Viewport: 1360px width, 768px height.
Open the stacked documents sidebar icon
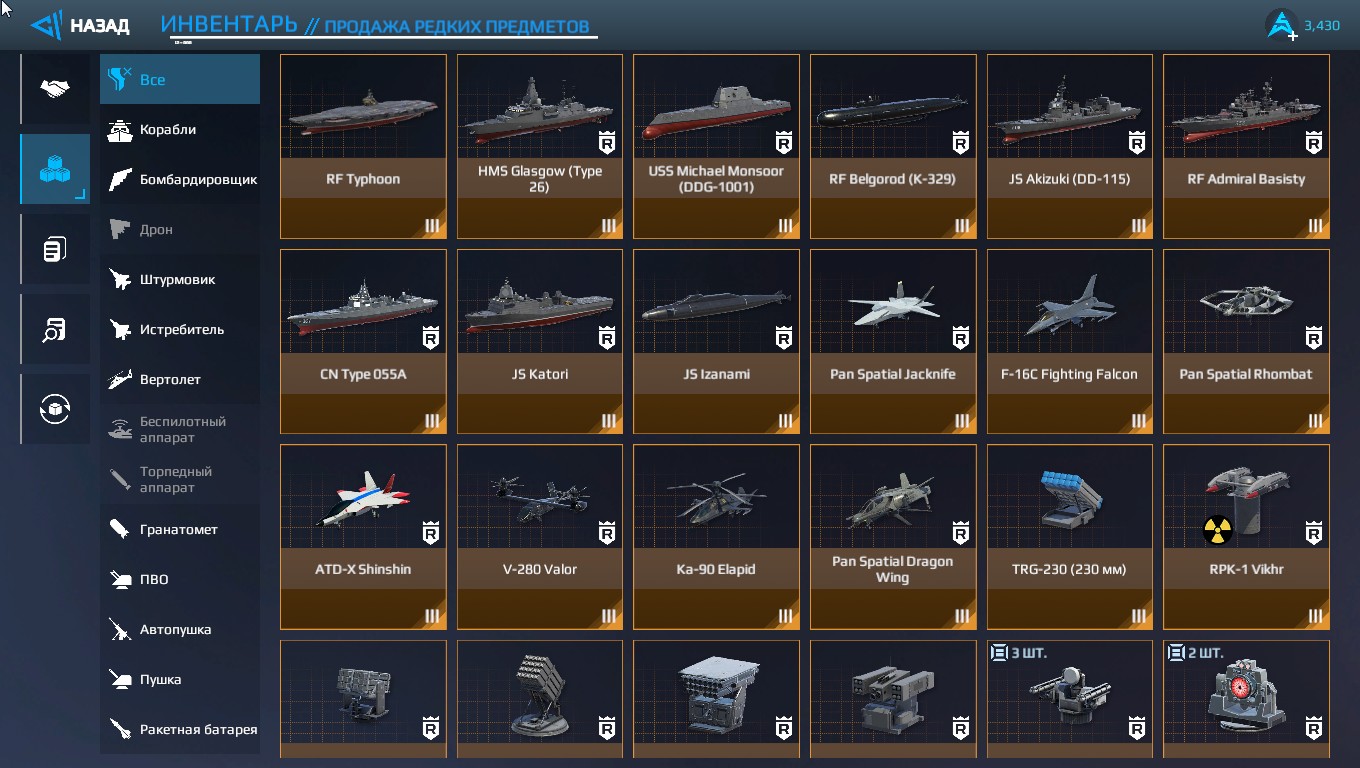(55, 249)
